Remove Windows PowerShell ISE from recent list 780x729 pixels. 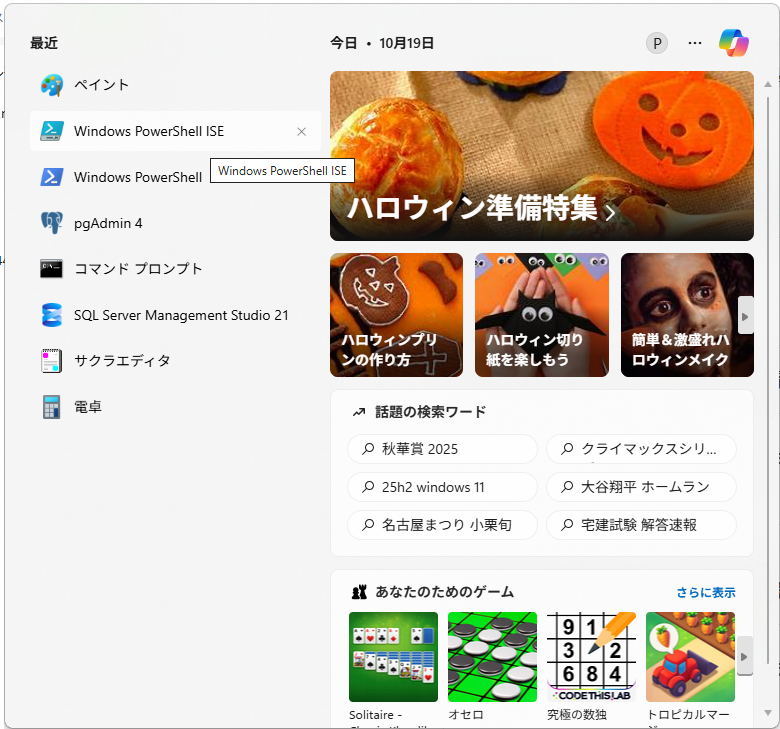(301, 131)
